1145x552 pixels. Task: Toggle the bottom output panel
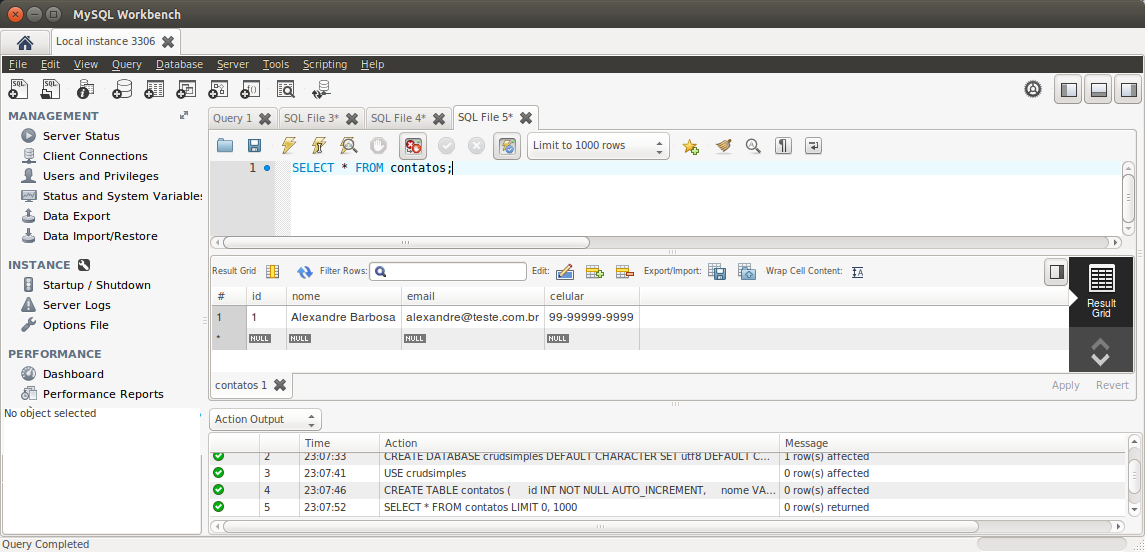pos(1098,89)
